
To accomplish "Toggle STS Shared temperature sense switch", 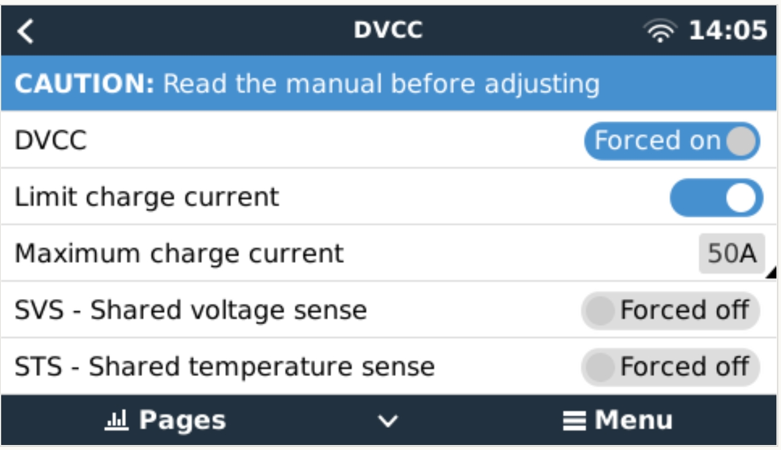I will tap(670, 367).
